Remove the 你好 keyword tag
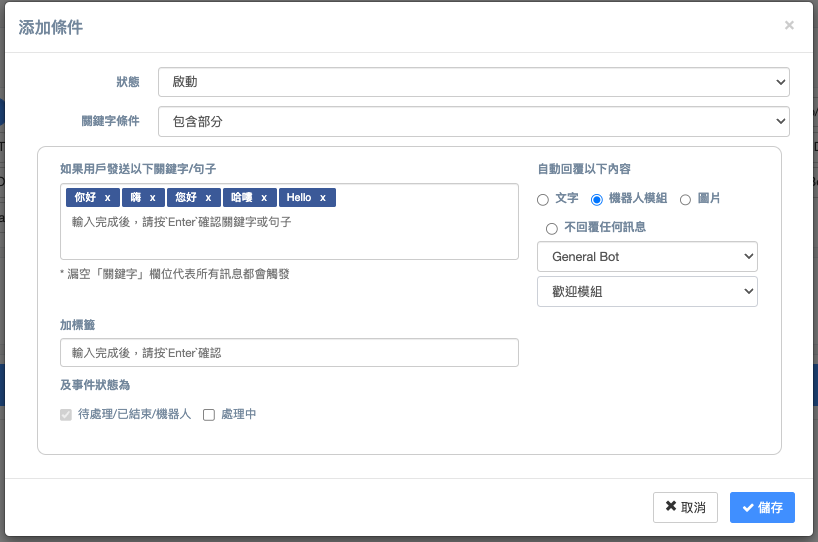Screen dimensions: 818x542 tap(107, 198)
